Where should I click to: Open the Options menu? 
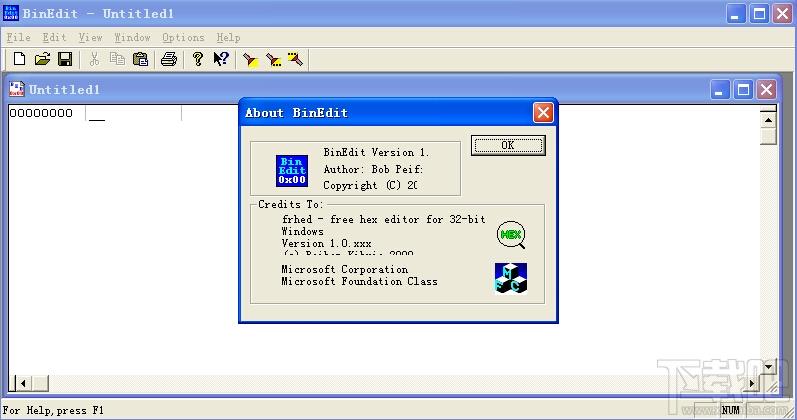[183, 38]
